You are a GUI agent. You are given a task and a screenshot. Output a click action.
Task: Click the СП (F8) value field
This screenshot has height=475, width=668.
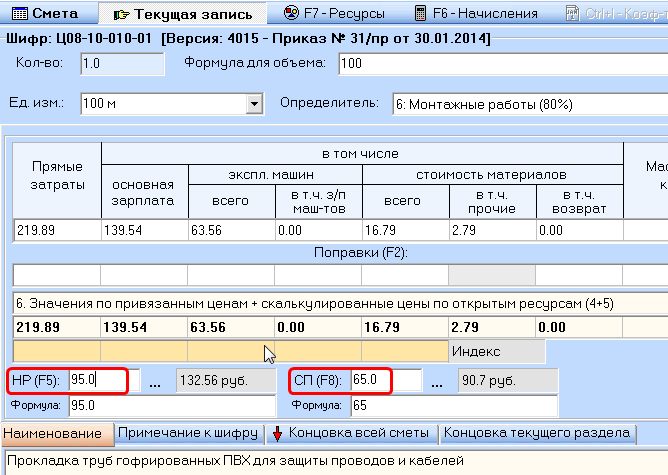pos(386,380)
